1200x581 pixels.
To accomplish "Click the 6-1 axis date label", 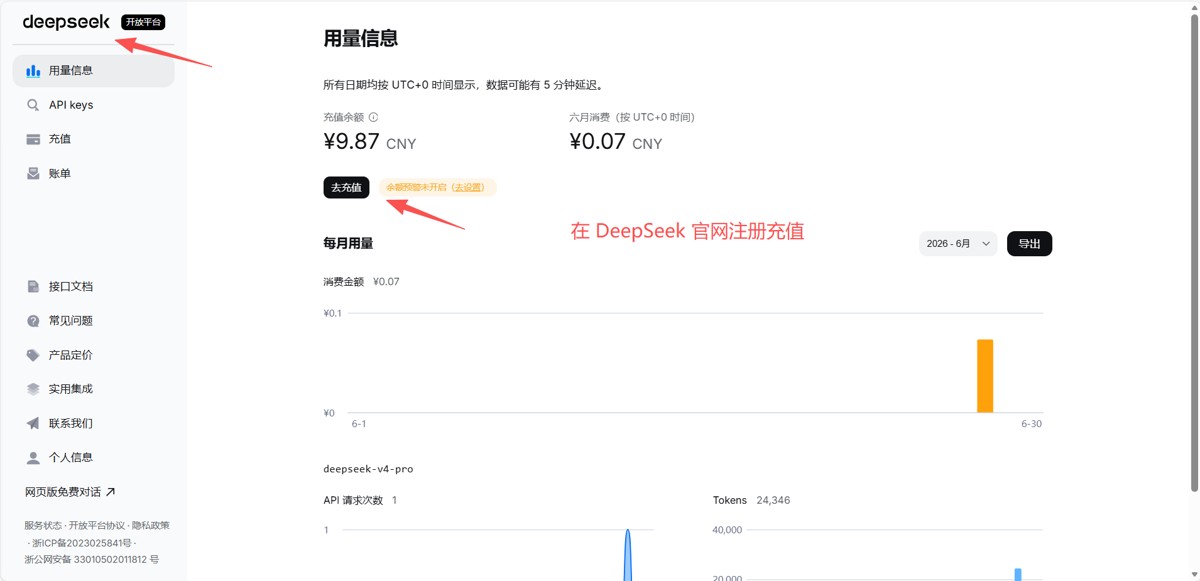I will coord(359,424).
